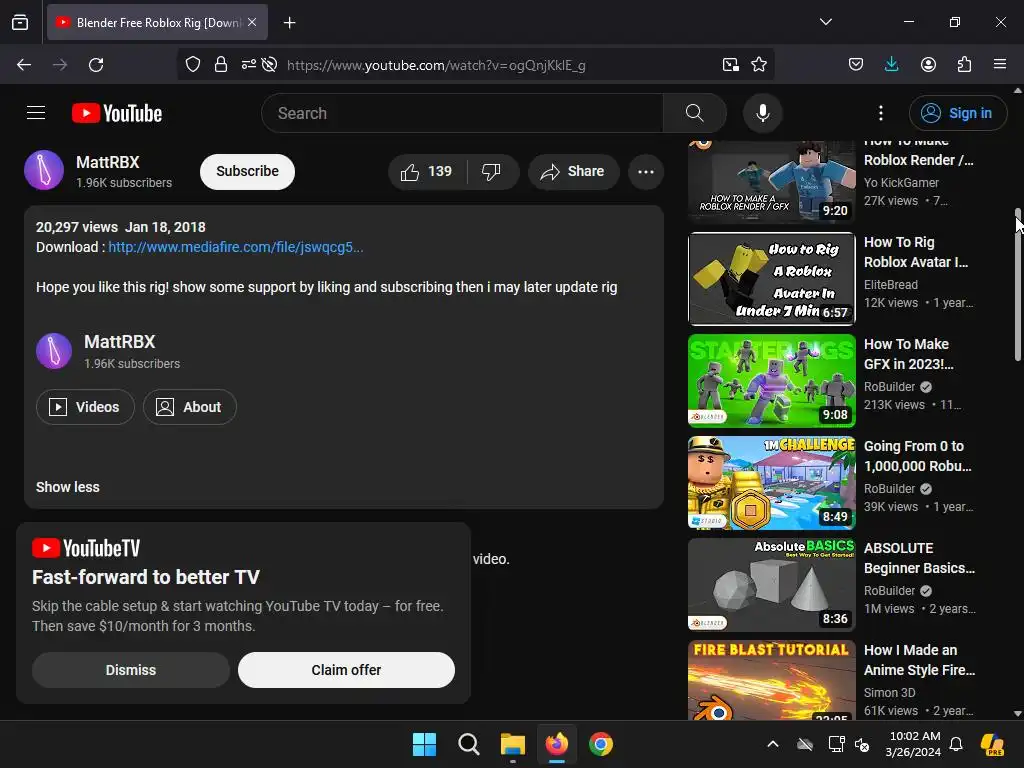The width and height of the screenshot is (1024, 768).
Task: Open File Explorer from taskbar
Action: (x=513, y=744)
